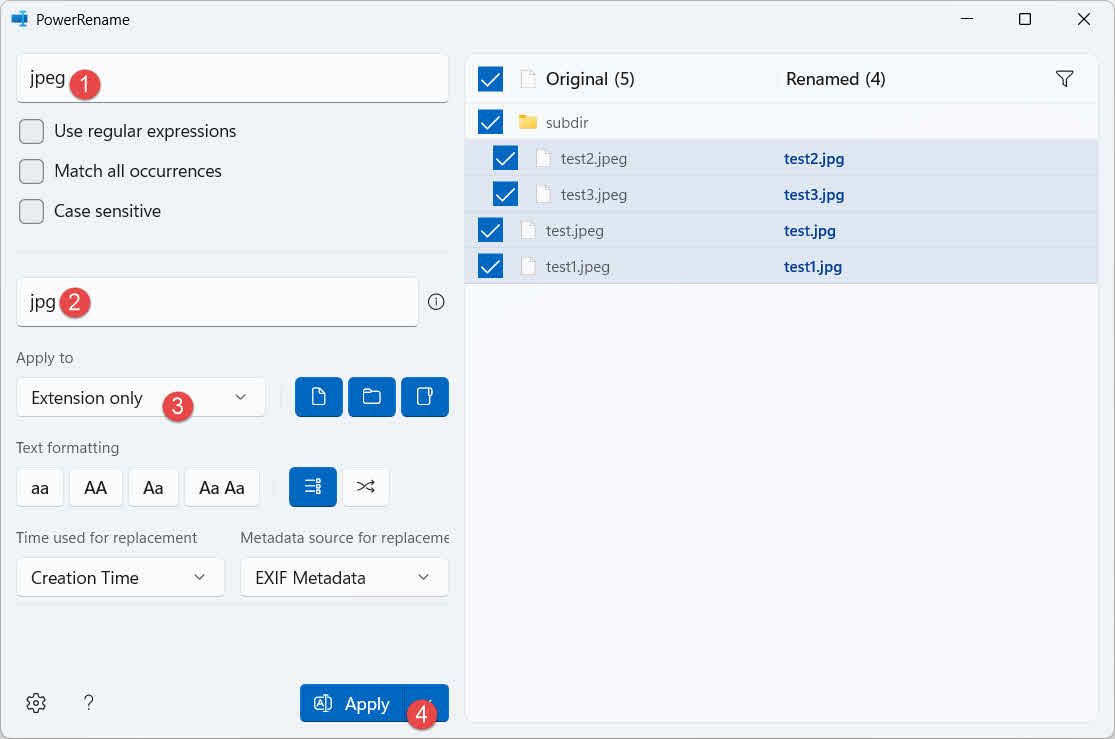Click the renamed test.jpg preview
Viewport: 1115px width, 739px height.
[x=809, y=231]
